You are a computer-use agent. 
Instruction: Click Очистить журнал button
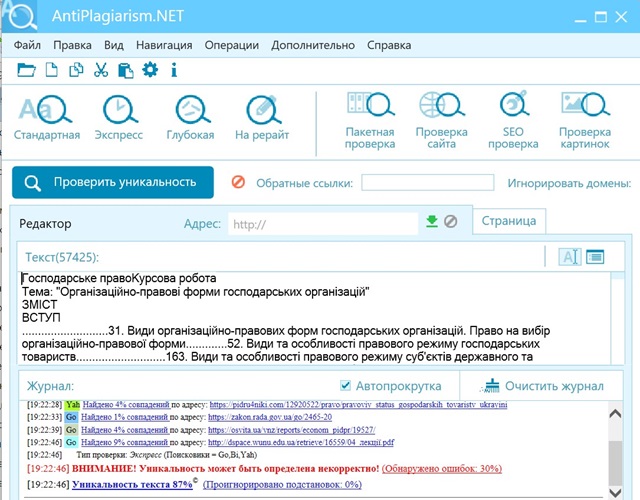(541, 386)
